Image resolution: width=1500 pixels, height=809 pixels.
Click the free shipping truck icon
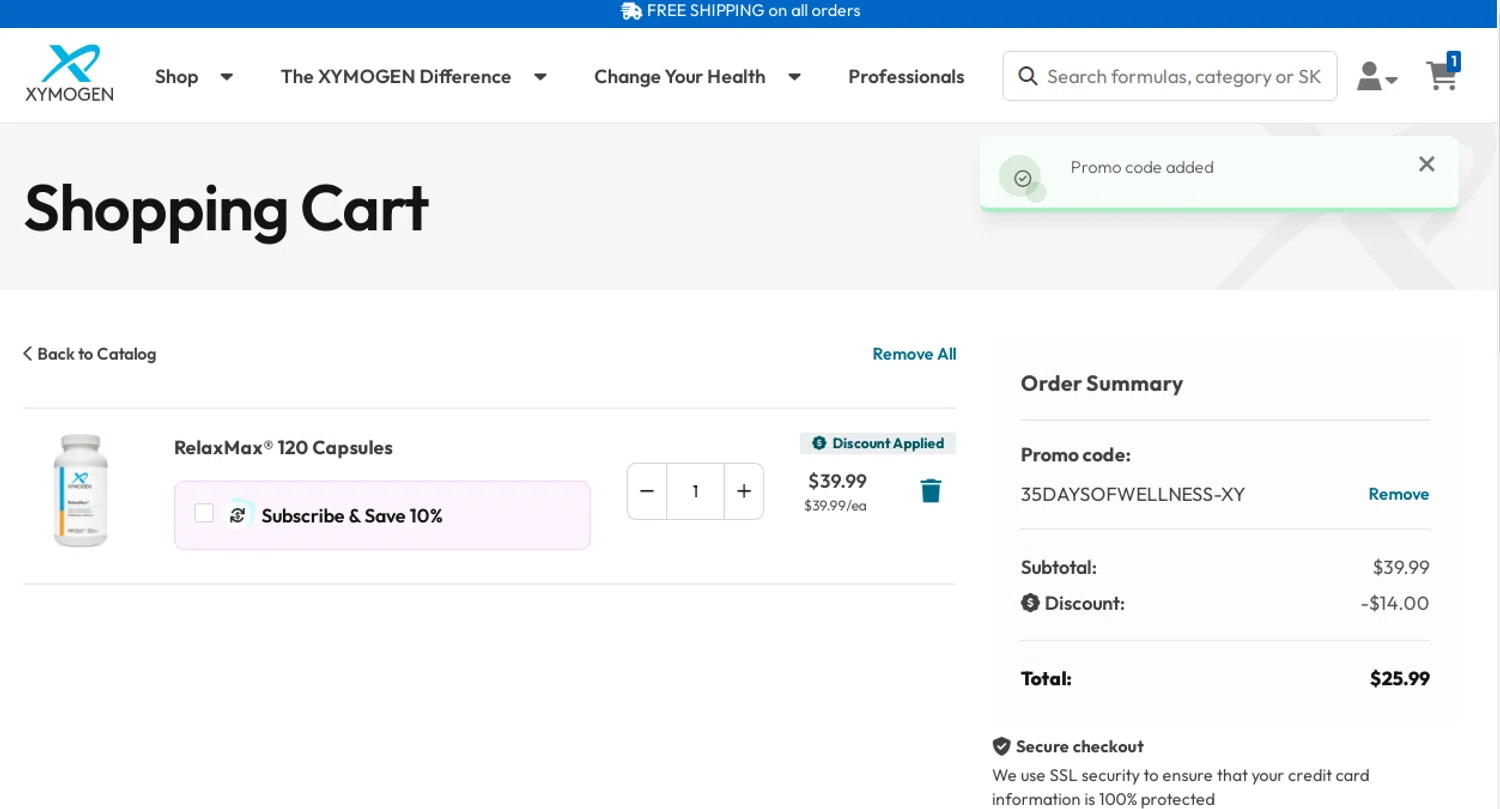[x=631, y=11]
